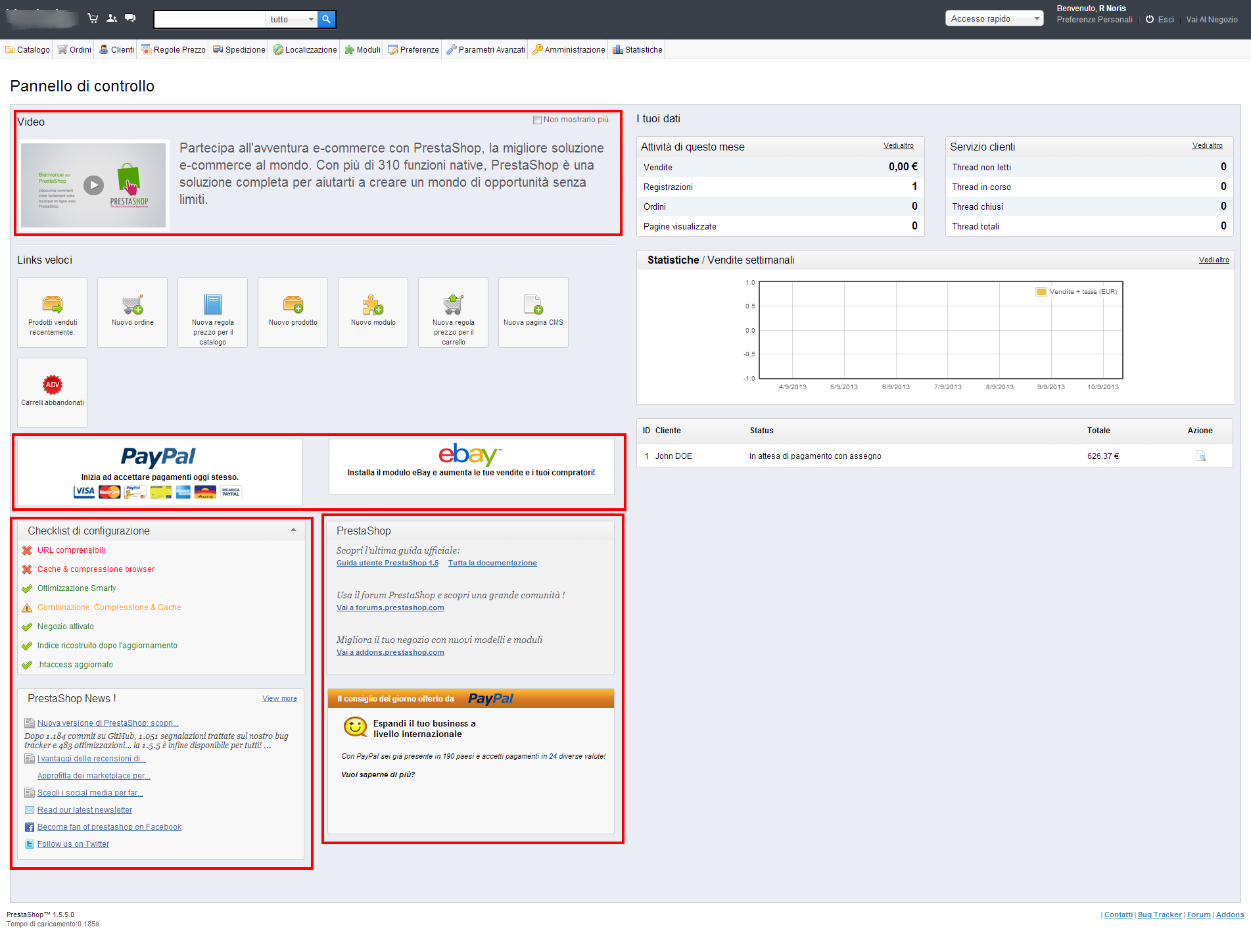The width and height of the screenshot is (1251, 952).
Task: Open the Spedizione menu
Action: pos(239,49)
